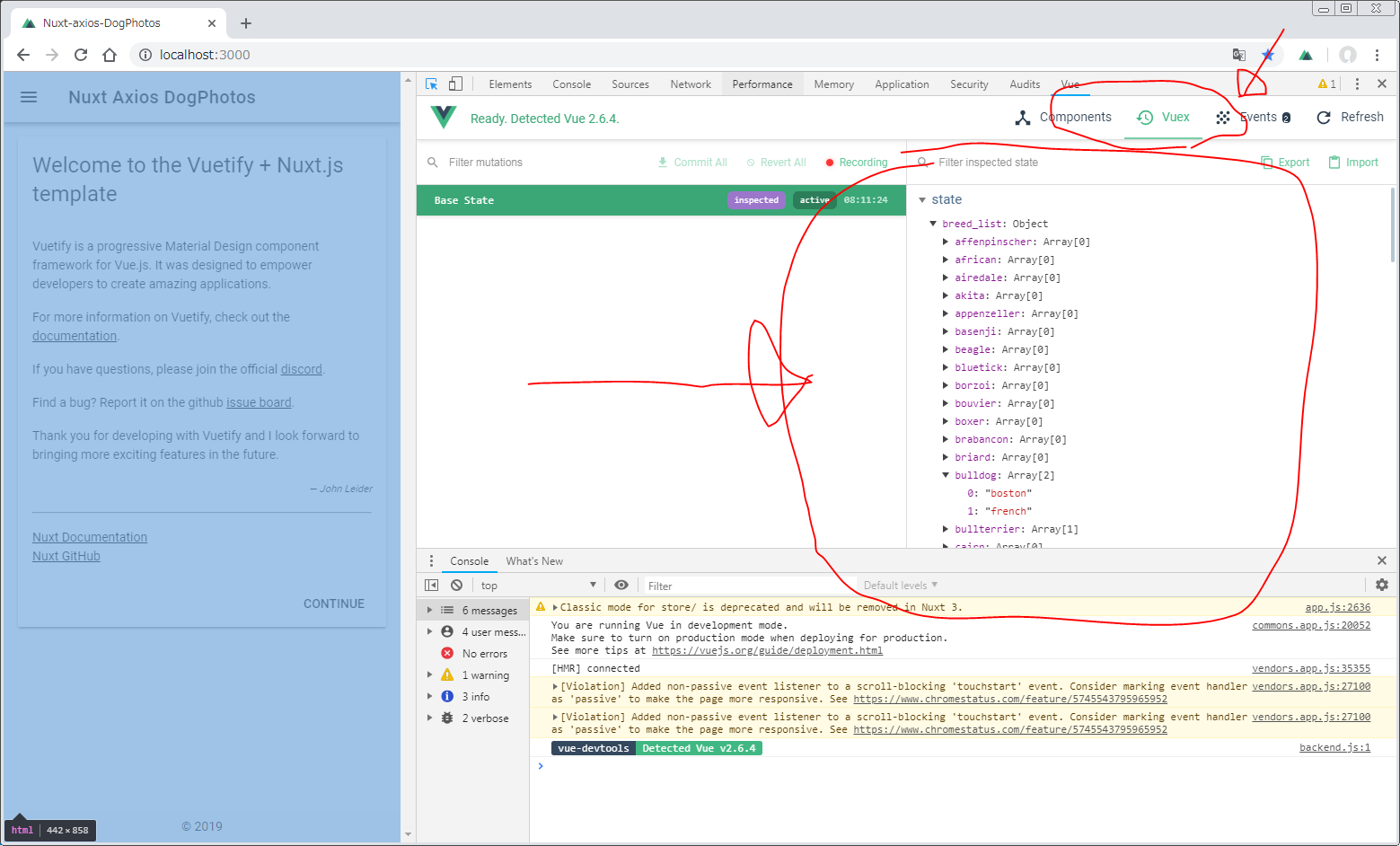Click the Import state button

point(1353,163)
